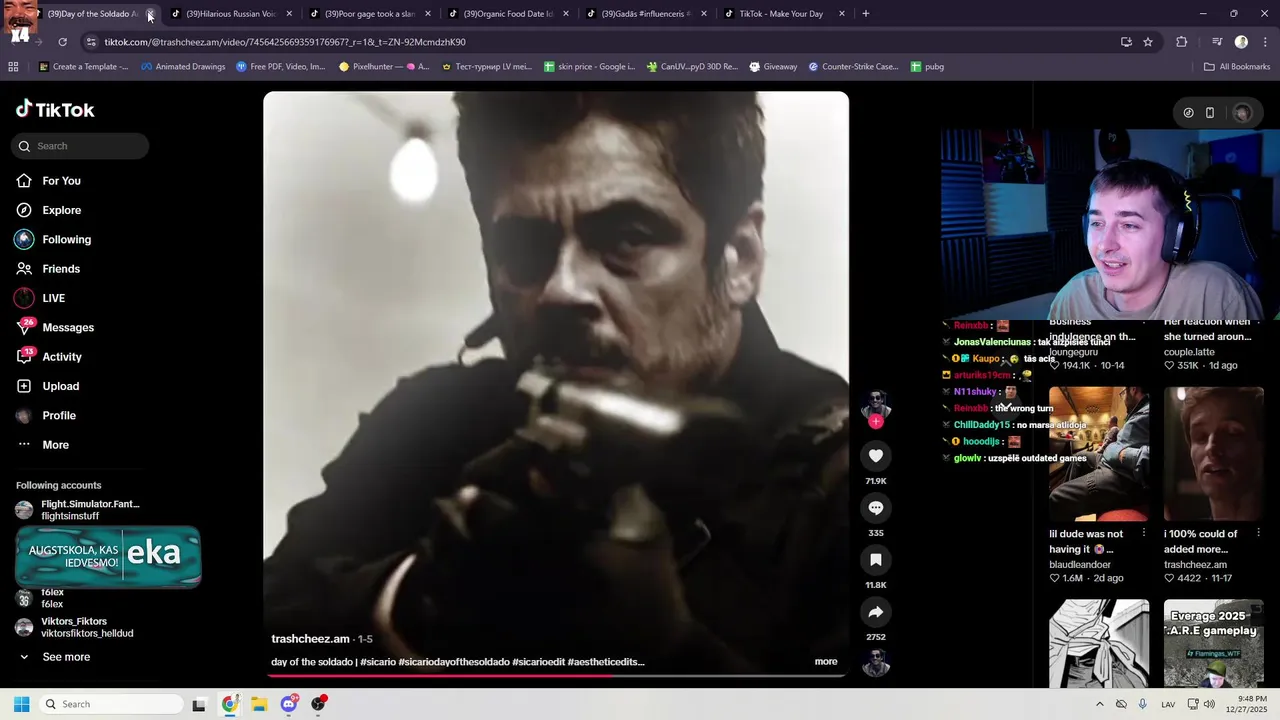1280x720 pixels.
Task: Open File Explorer from taskbar
Action: 259,704
